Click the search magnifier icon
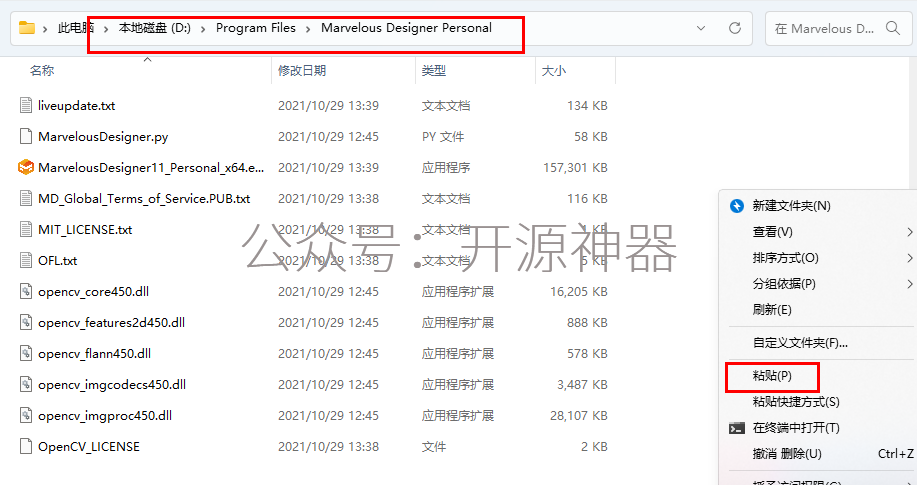This screenshot has height=485, width=917. click(x=892, y=27)
